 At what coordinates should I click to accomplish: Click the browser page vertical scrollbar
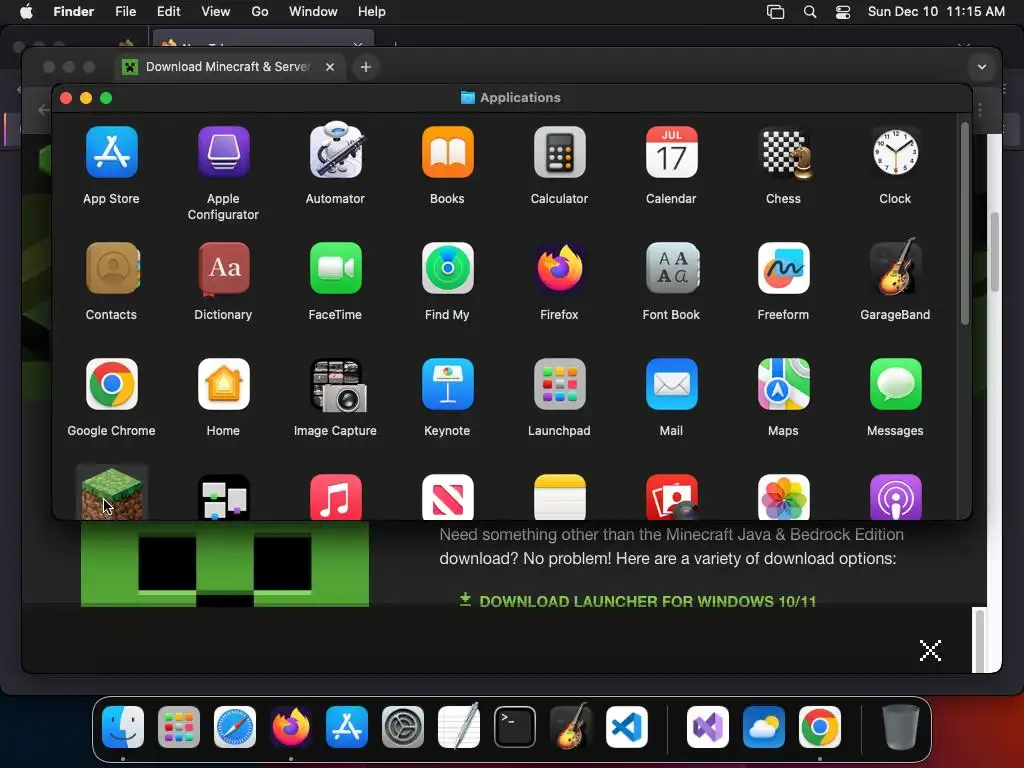point(995,252)
